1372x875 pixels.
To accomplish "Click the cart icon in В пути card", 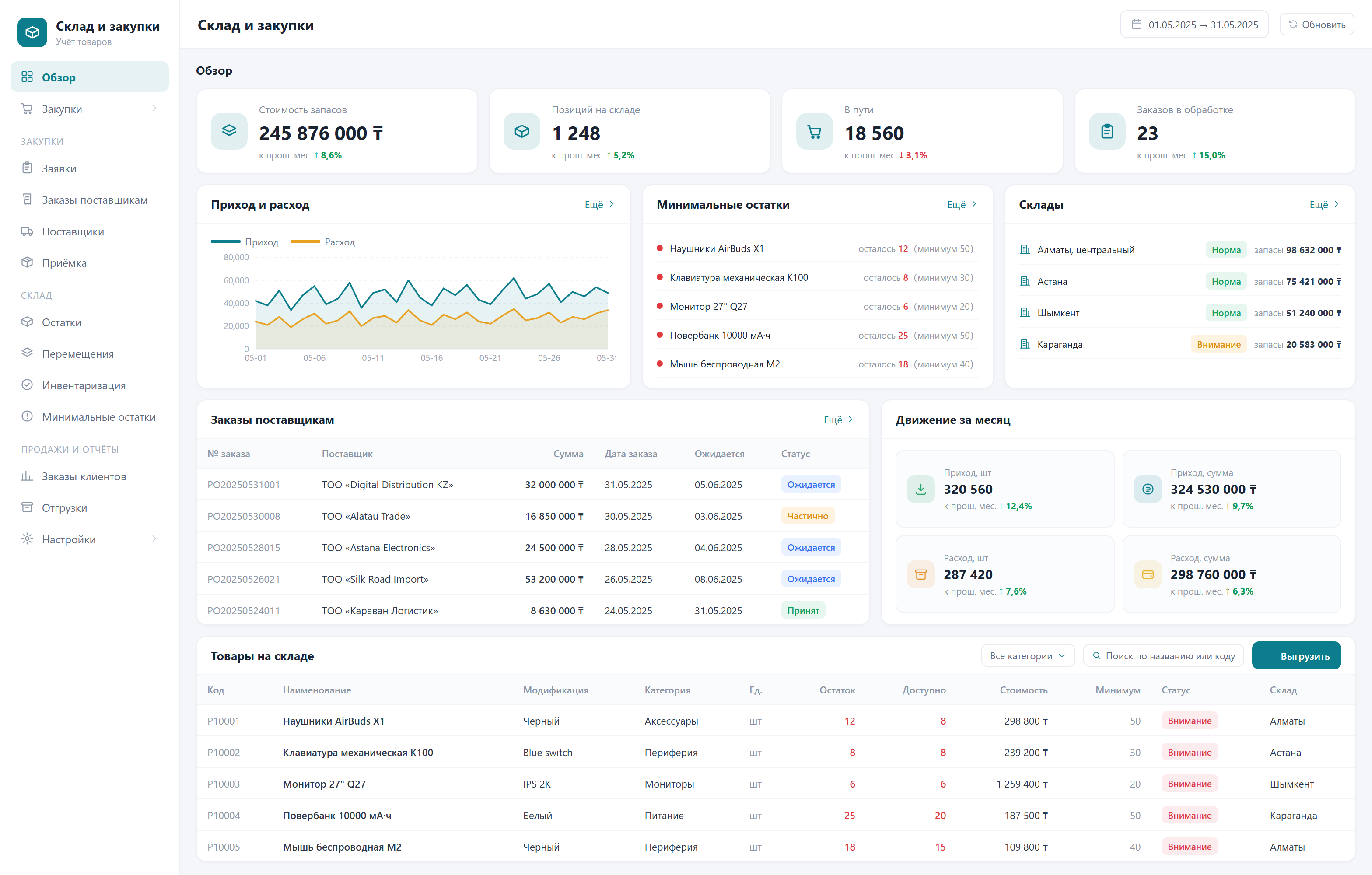I will 814,132.
